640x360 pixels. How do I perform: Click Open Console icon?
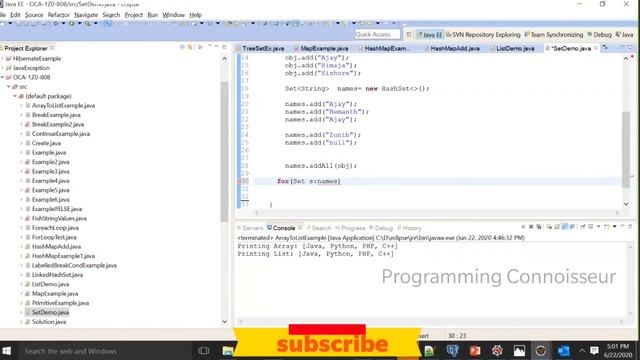pyautogui.click(x=607, y=227)
